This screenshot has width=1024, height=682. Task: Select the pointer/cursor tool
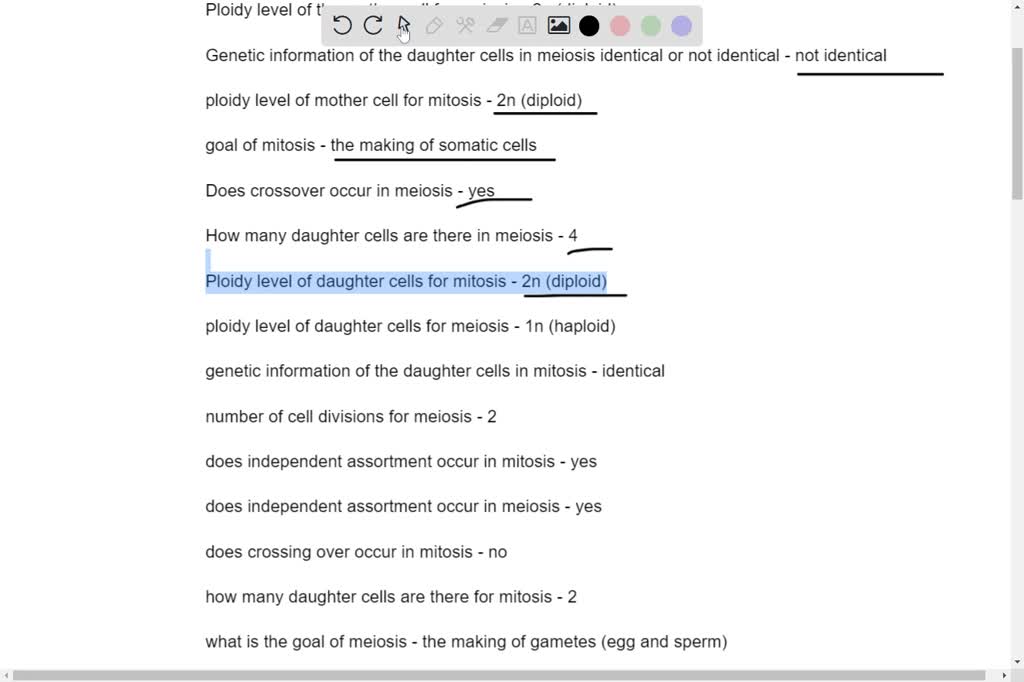403,25
